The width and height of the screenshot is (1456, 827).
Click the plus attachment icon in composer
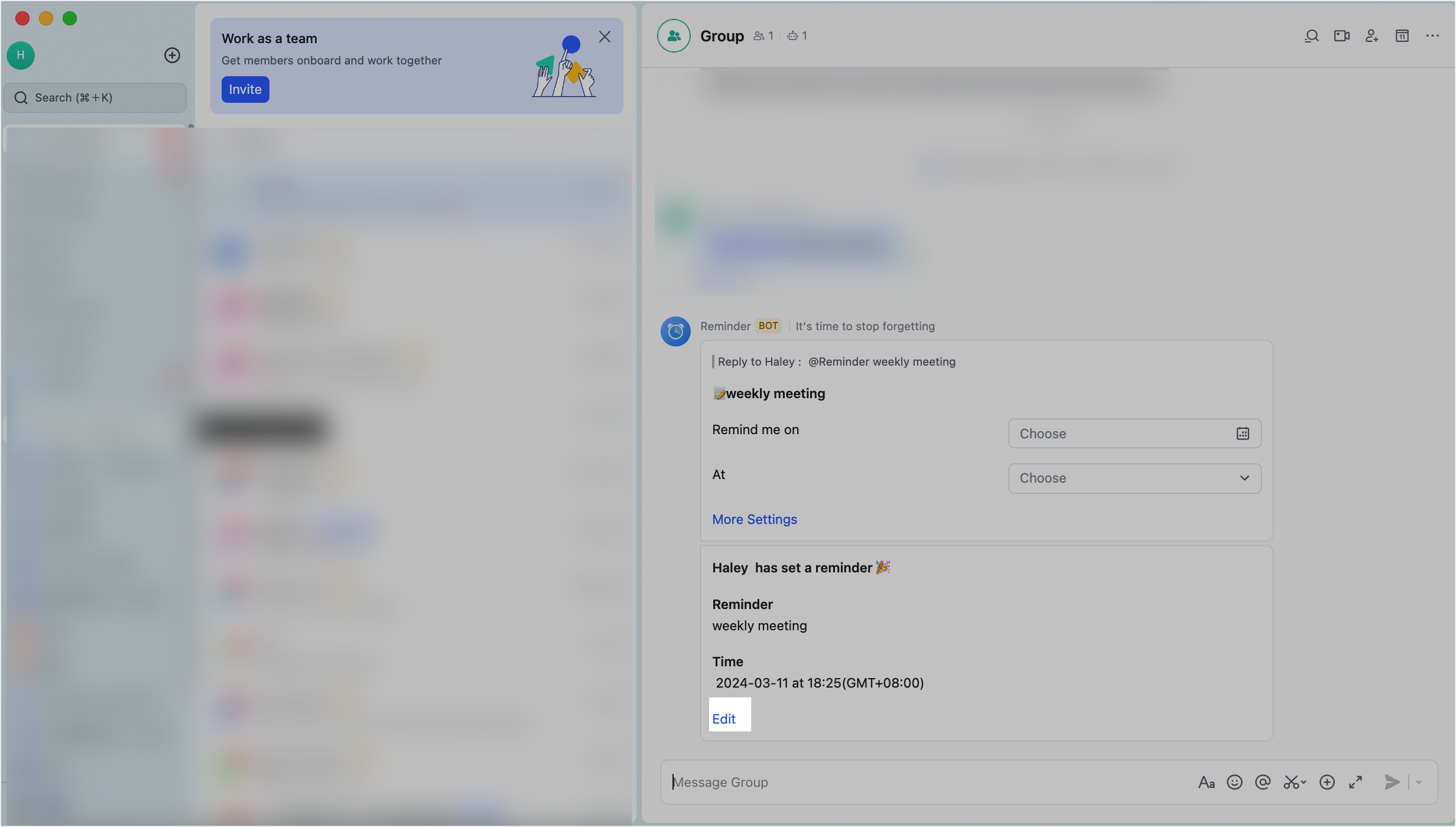point(1327,782)
